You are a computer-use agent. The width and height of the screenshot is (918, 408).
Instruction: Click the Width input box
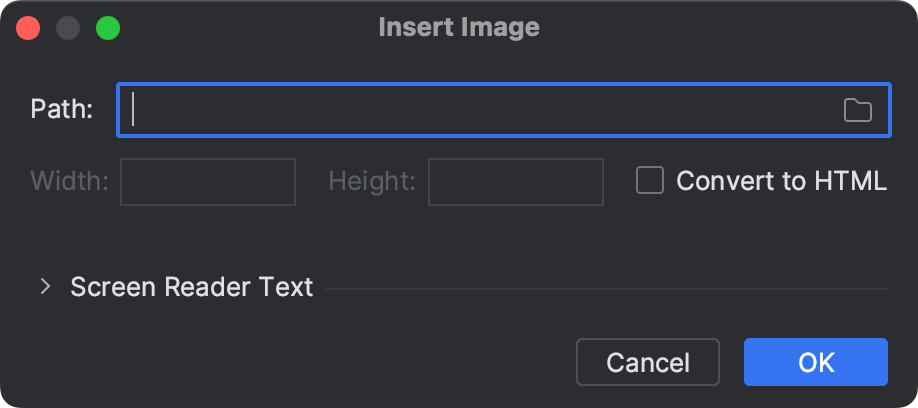(x=208, y=182)
